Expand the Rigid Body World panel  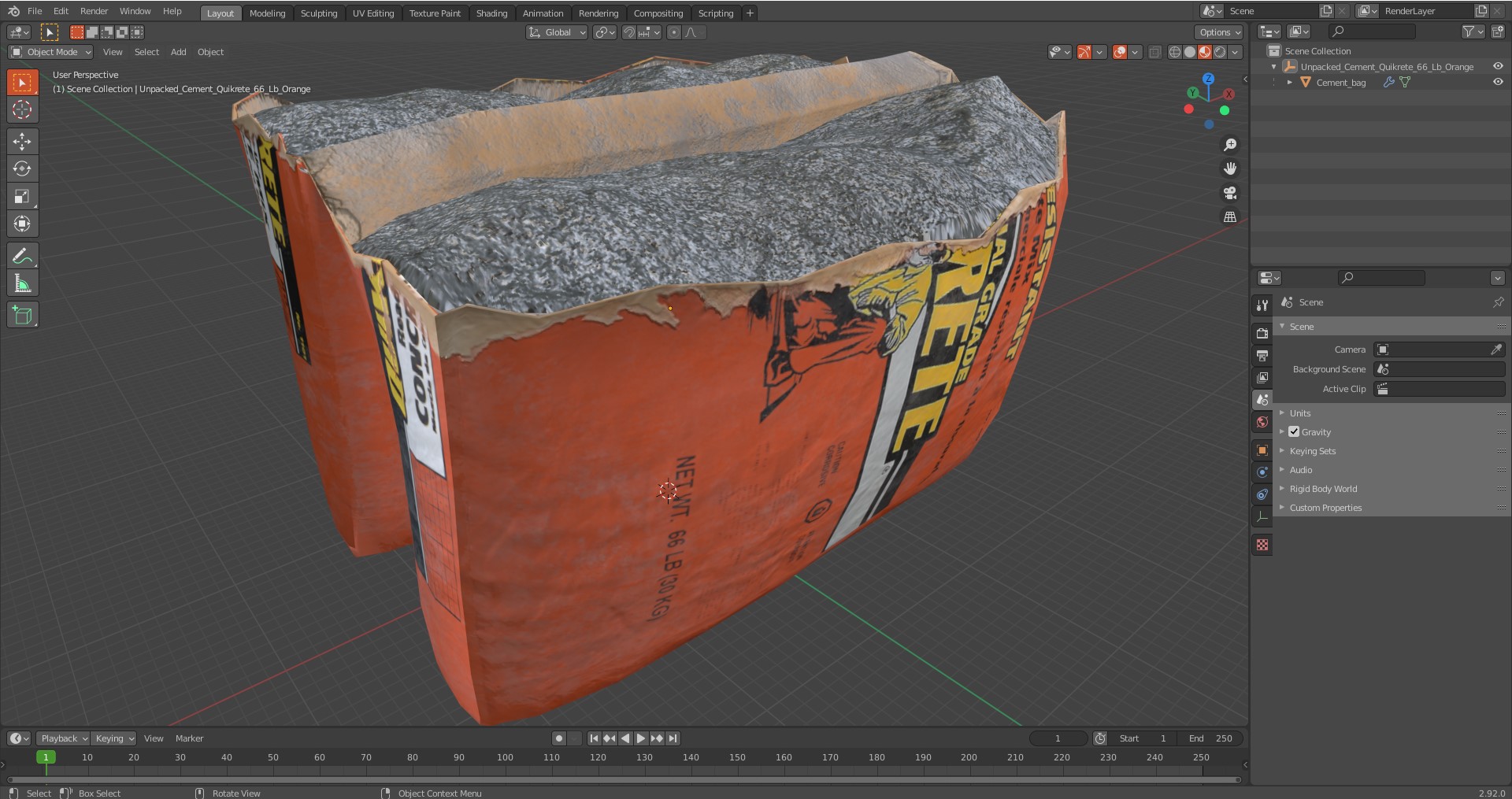1323,489
